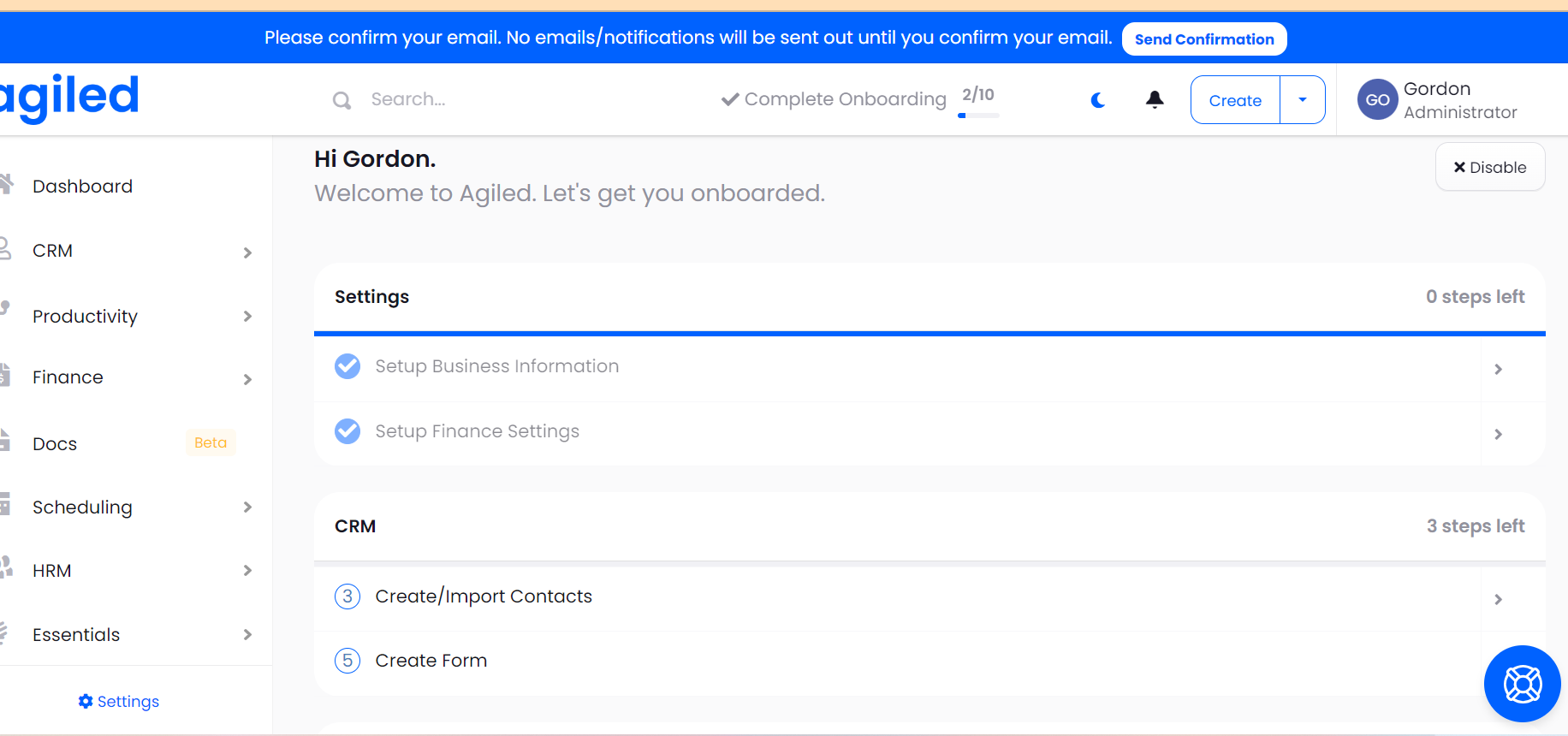Toggle dark mode moon icon
Image resolution: width=1568 pixels, height=736 pixels.
[1098, 100]
